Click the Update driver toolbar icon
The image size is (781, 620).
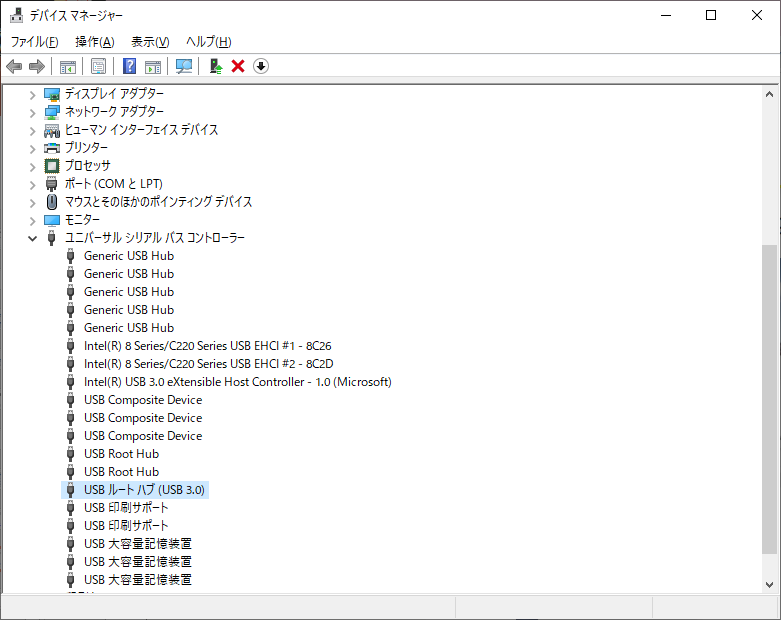(x=215, y=66)
